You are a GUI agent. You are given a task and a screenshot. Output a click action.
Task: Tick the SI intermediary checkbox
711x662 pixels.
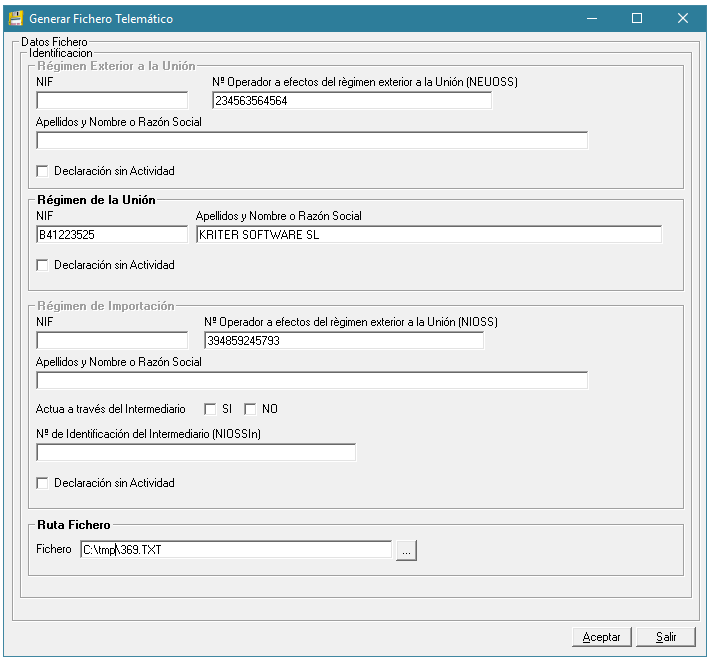[210, 409]
